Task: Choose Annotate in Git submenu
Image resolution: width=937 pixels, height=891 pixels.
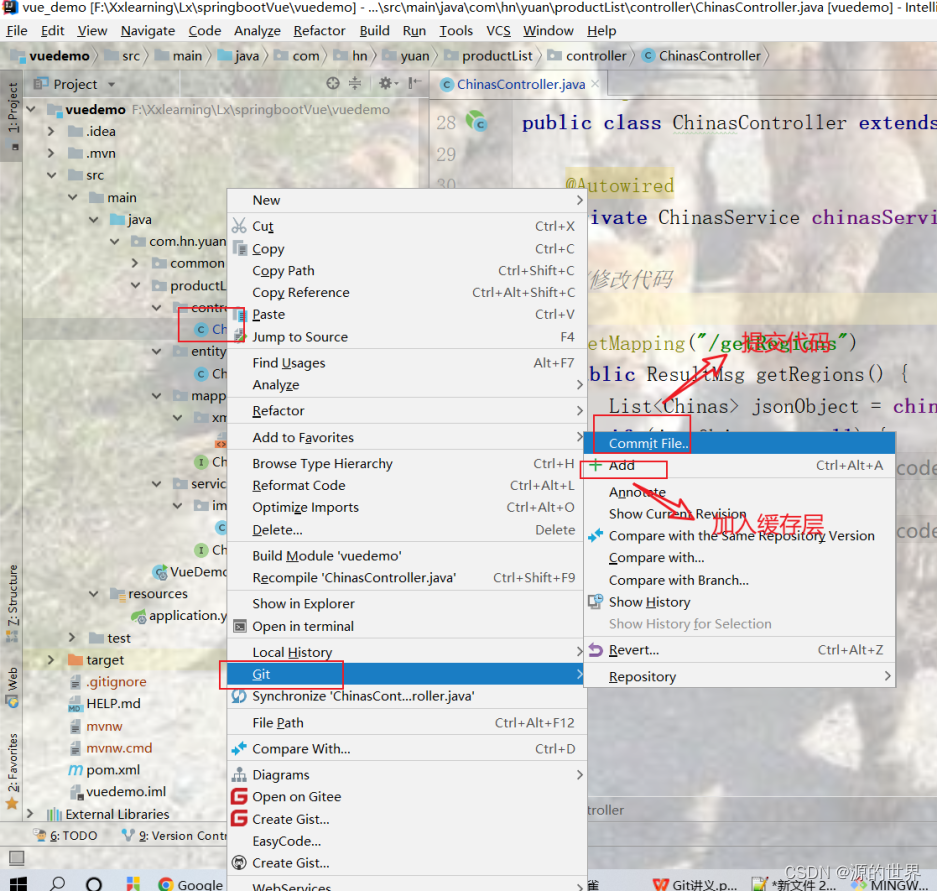Action: [x=739, y=492]
